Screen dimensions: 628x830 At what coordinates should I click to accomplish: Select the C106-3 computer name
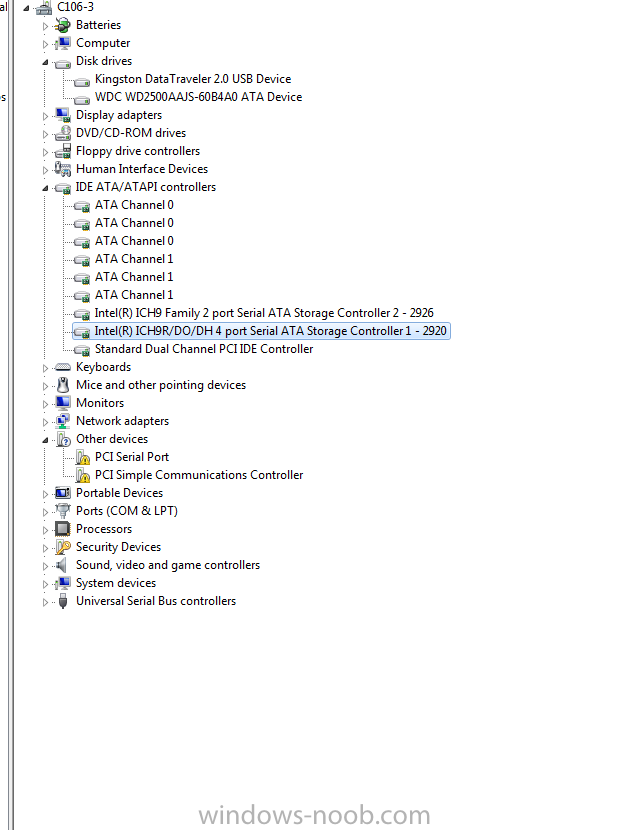[75, 7]
